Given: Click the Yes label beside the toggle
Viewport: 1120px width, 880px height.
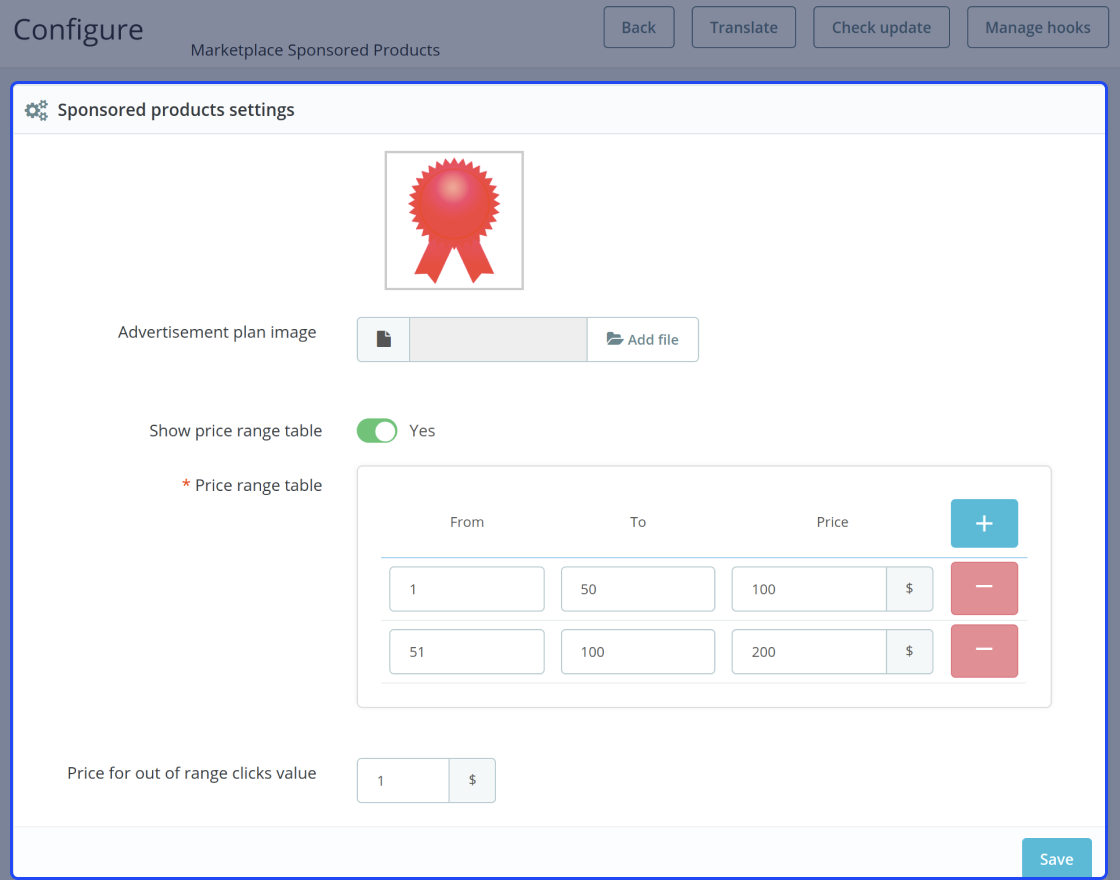Looking at the screenshot, I should tap(422, 431).
